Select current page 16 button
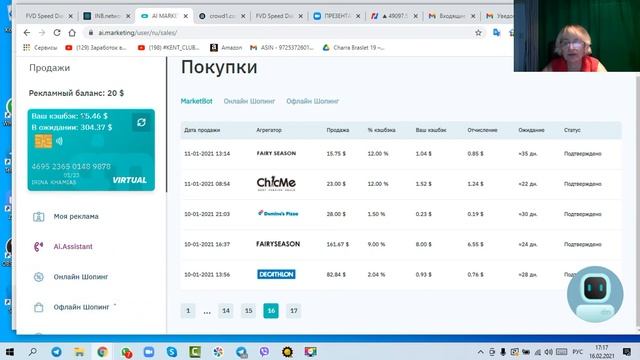Screen dimensions: 640x360 (x=271, y=311)
